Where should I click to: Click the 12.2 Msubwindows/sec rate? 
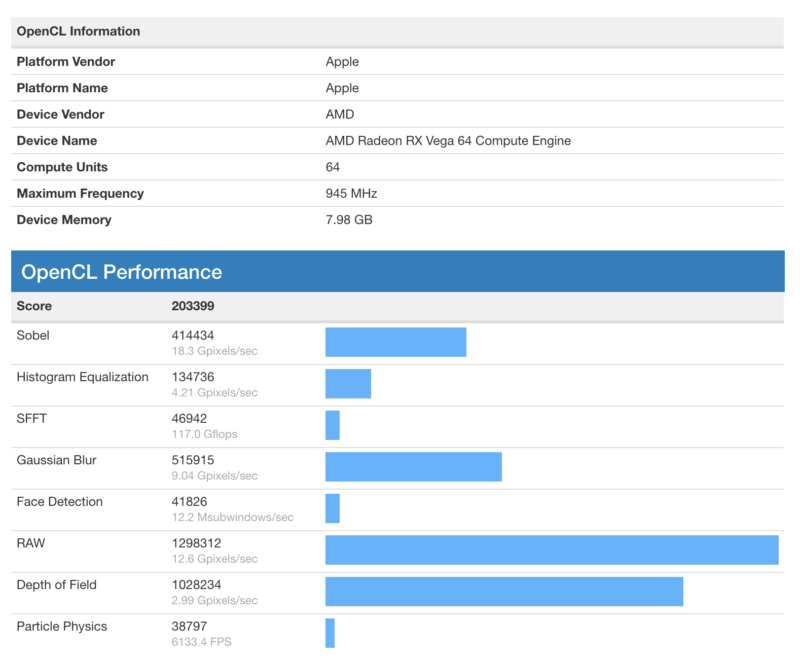tap(233, 517)
